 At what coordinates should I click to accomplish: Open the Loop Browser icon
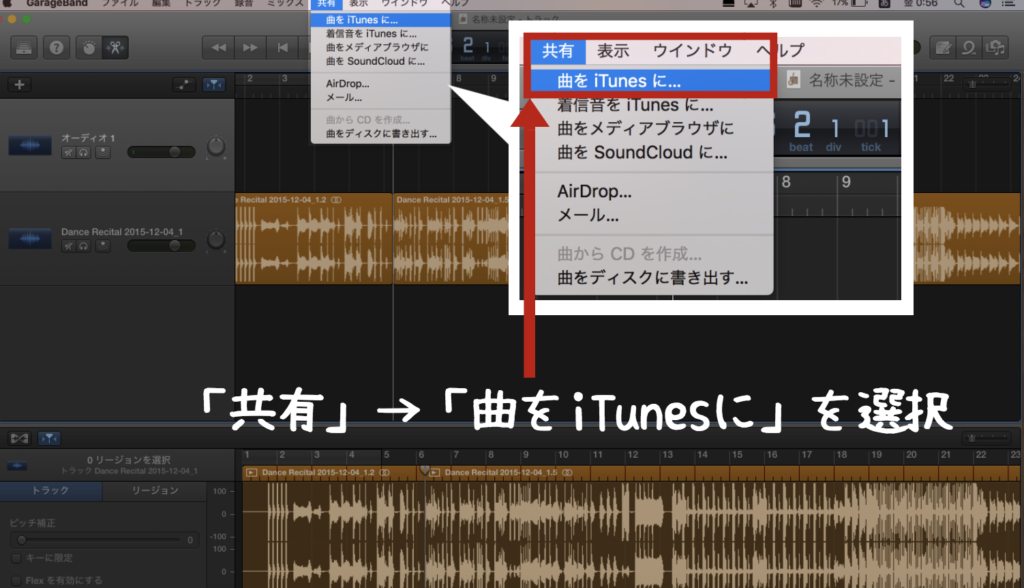[969, 48]
